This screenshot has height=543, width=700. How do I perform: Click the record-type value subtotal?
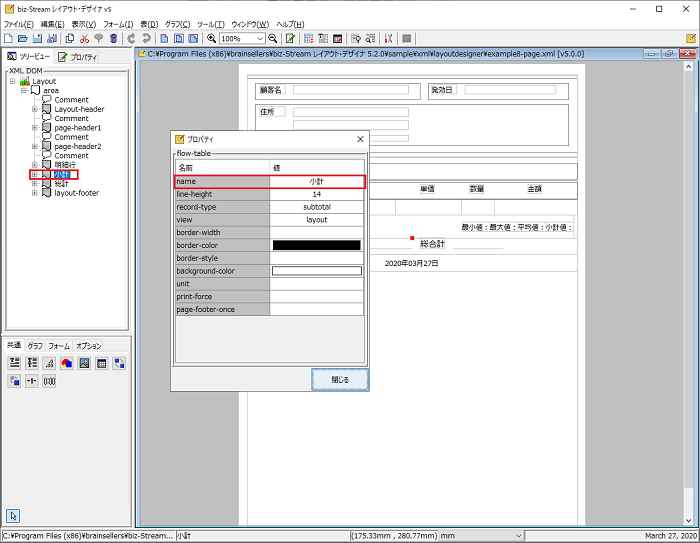coord(317,207)
